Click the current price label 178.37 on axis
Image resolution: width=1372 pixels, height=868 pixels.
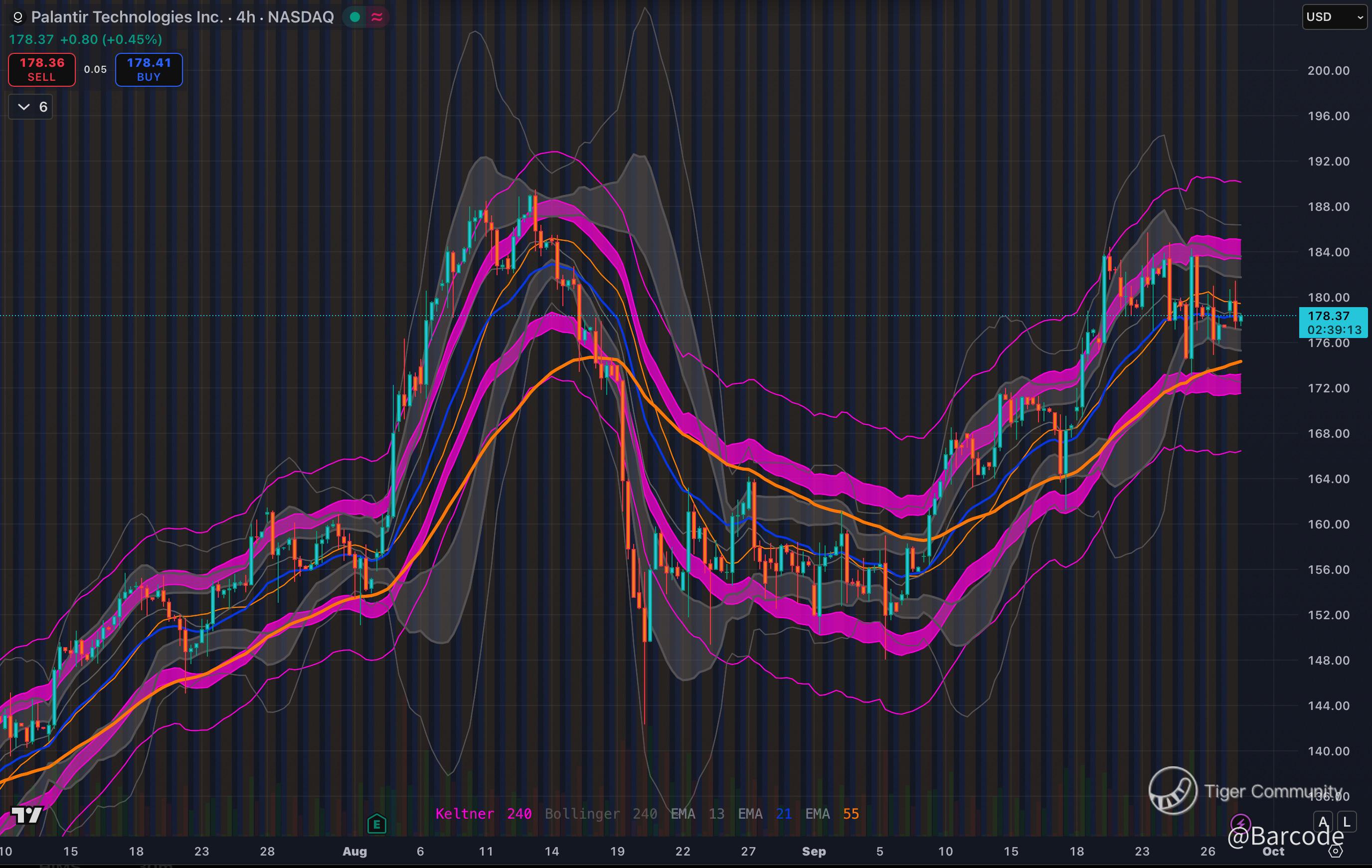pyautogui.click(x=1333, y=316)
